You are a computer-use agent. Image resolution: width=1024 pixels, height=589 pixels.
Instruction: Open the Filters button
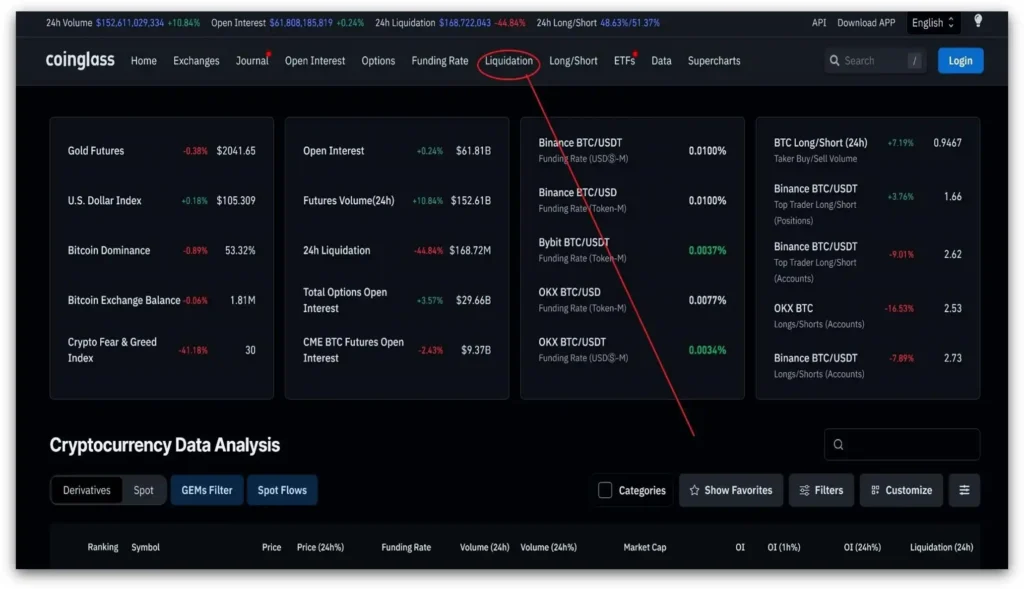tap(821, 490)
